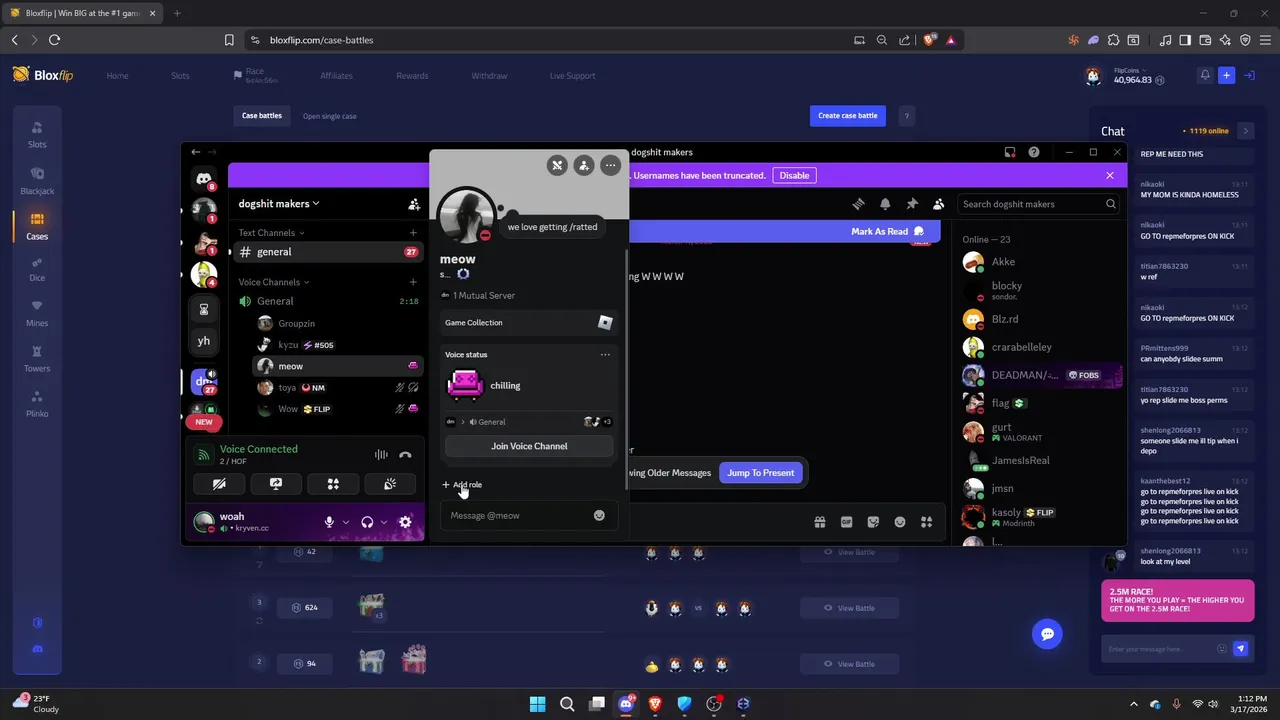1280x720 pixels.
Task: Click Join Voice Channel button
Action: tap(529, 446)
